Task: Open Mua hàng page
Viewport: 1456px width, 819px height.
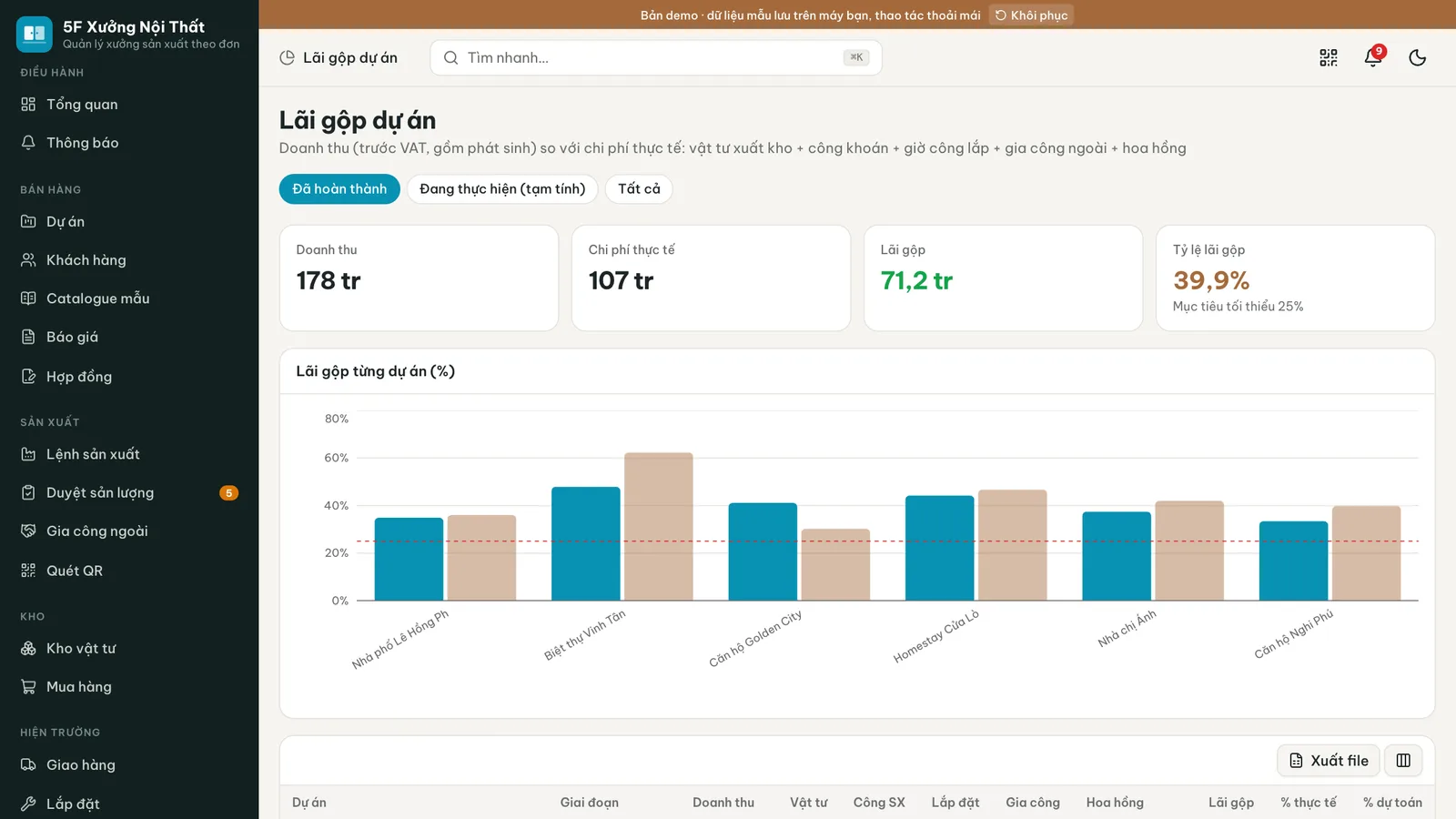Action: click(x=129, y=687)
